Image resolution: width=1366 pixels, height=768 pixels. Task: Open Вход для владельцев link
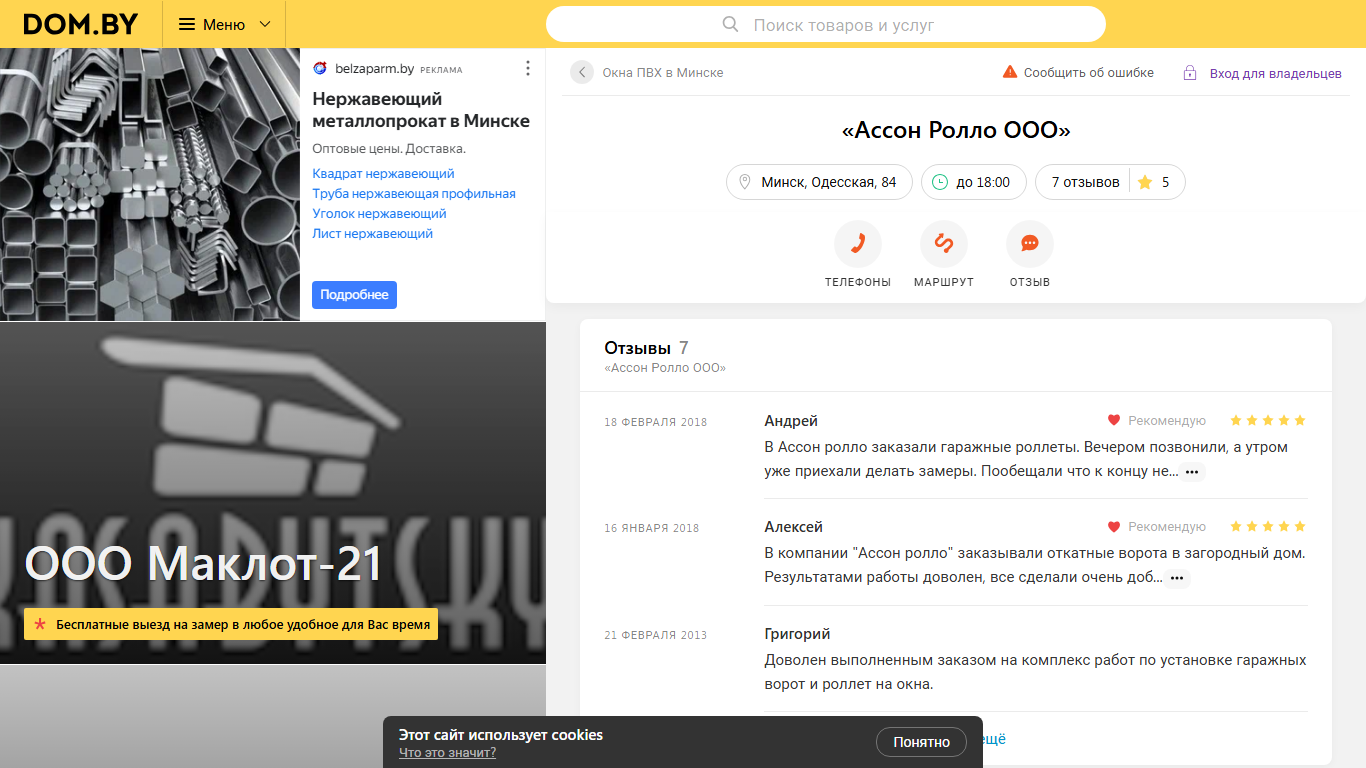(x=1275, y=73)
